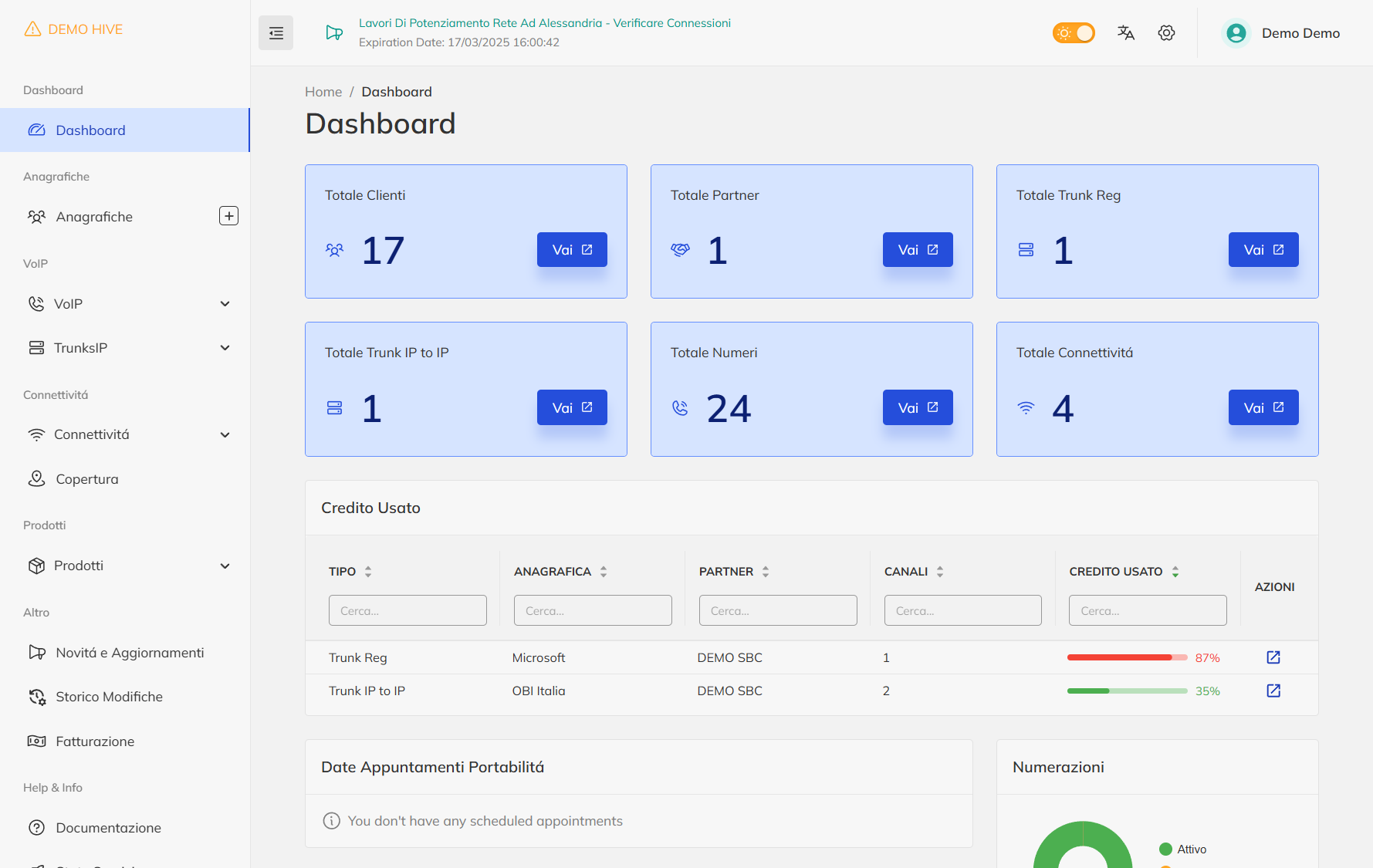Click the plus icon beside Anagrafiche
The height and width of the screenshot is (868, 1373).
point(228,216)
